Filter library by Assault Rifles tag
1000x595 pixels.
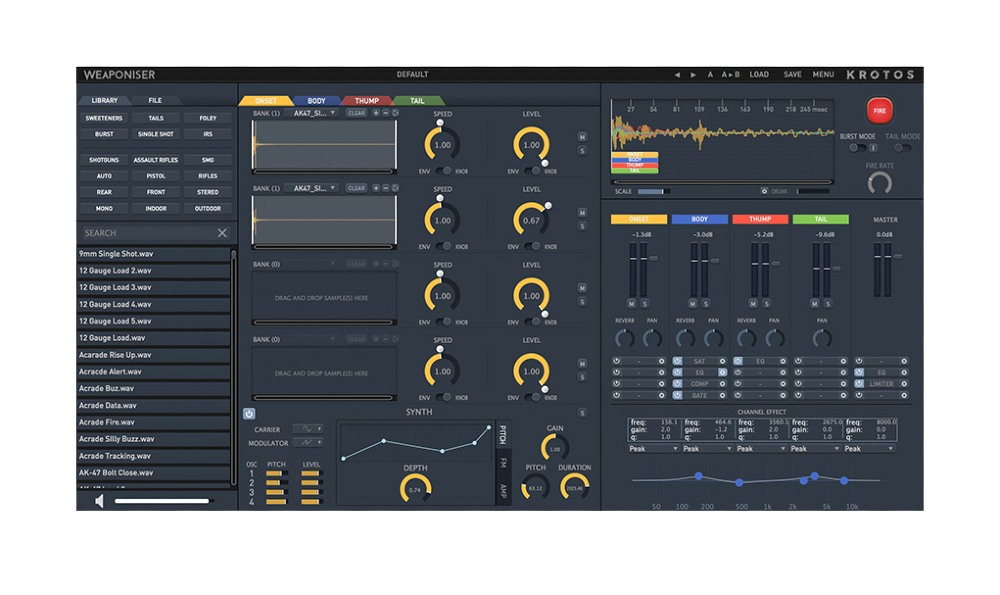tap(156, 160)
